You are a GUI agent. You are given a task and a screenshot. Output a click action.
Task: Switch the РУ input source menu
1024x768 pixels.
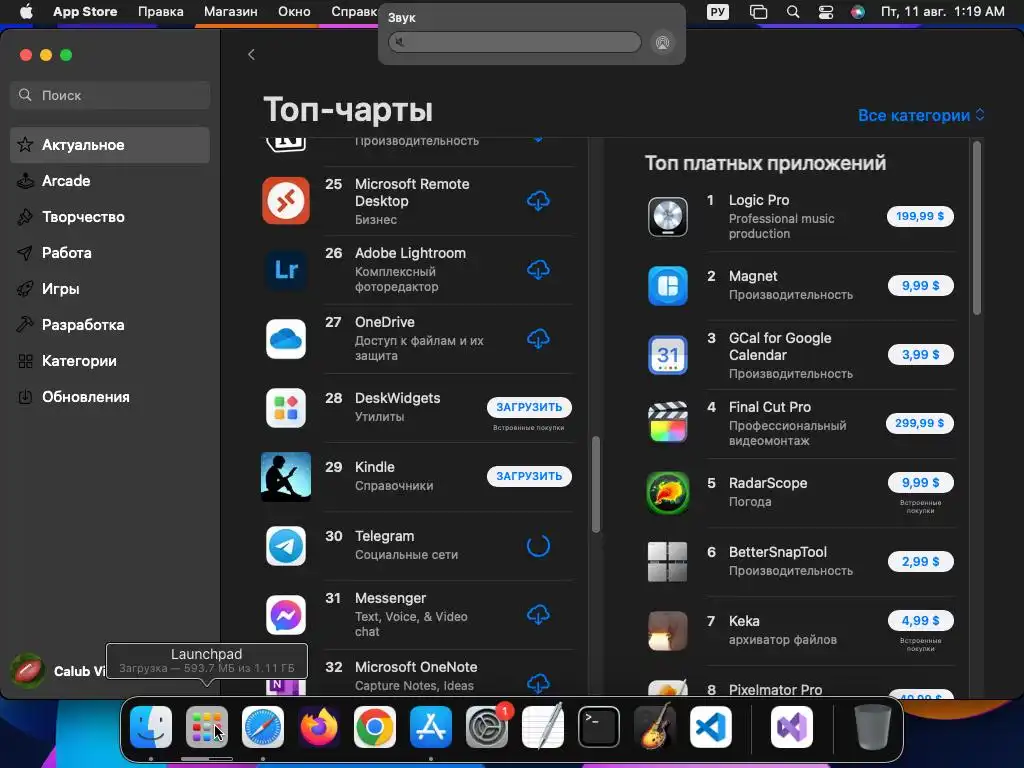point(718,12)
